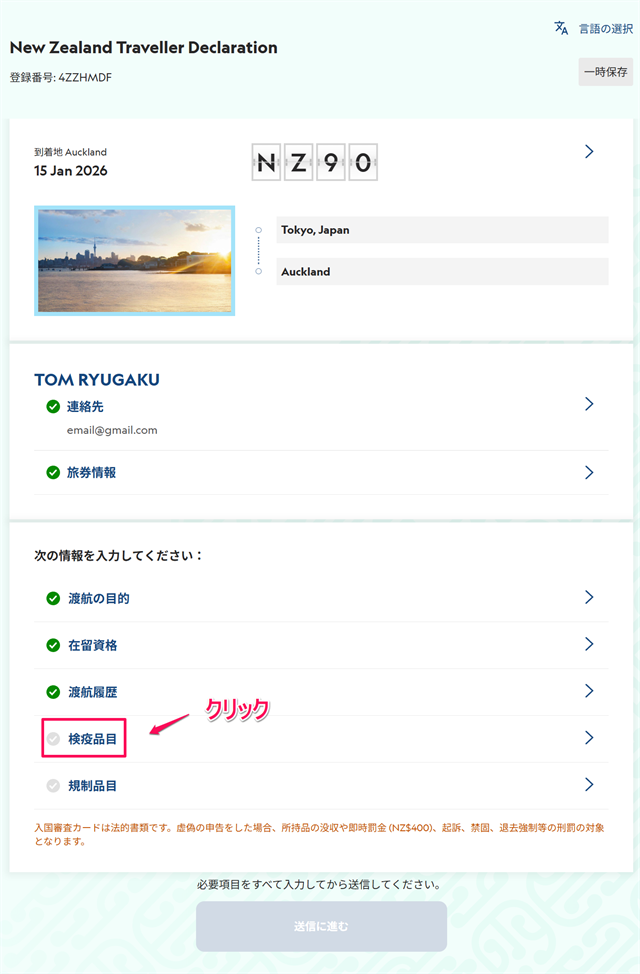Expand the 検疫品目 section chevron
Screen dimensions: 640x974
pyautogui.click(x=589, y=738)
